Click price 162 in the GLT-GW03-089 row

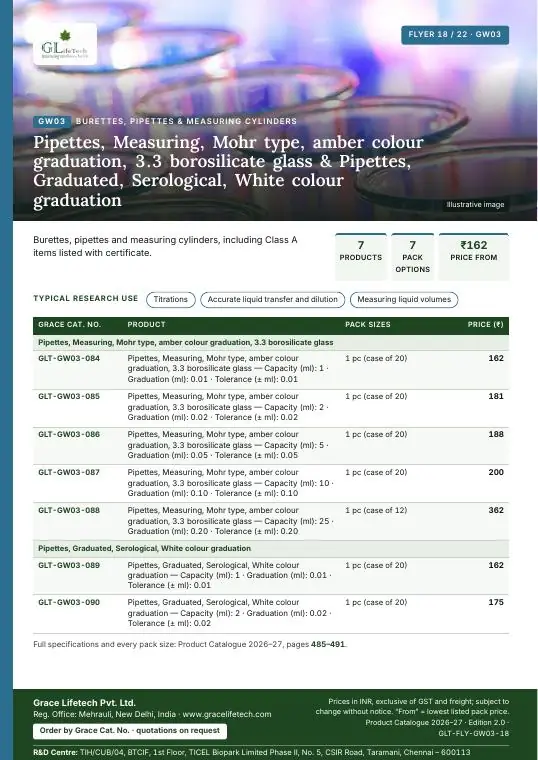click(496, 565)
